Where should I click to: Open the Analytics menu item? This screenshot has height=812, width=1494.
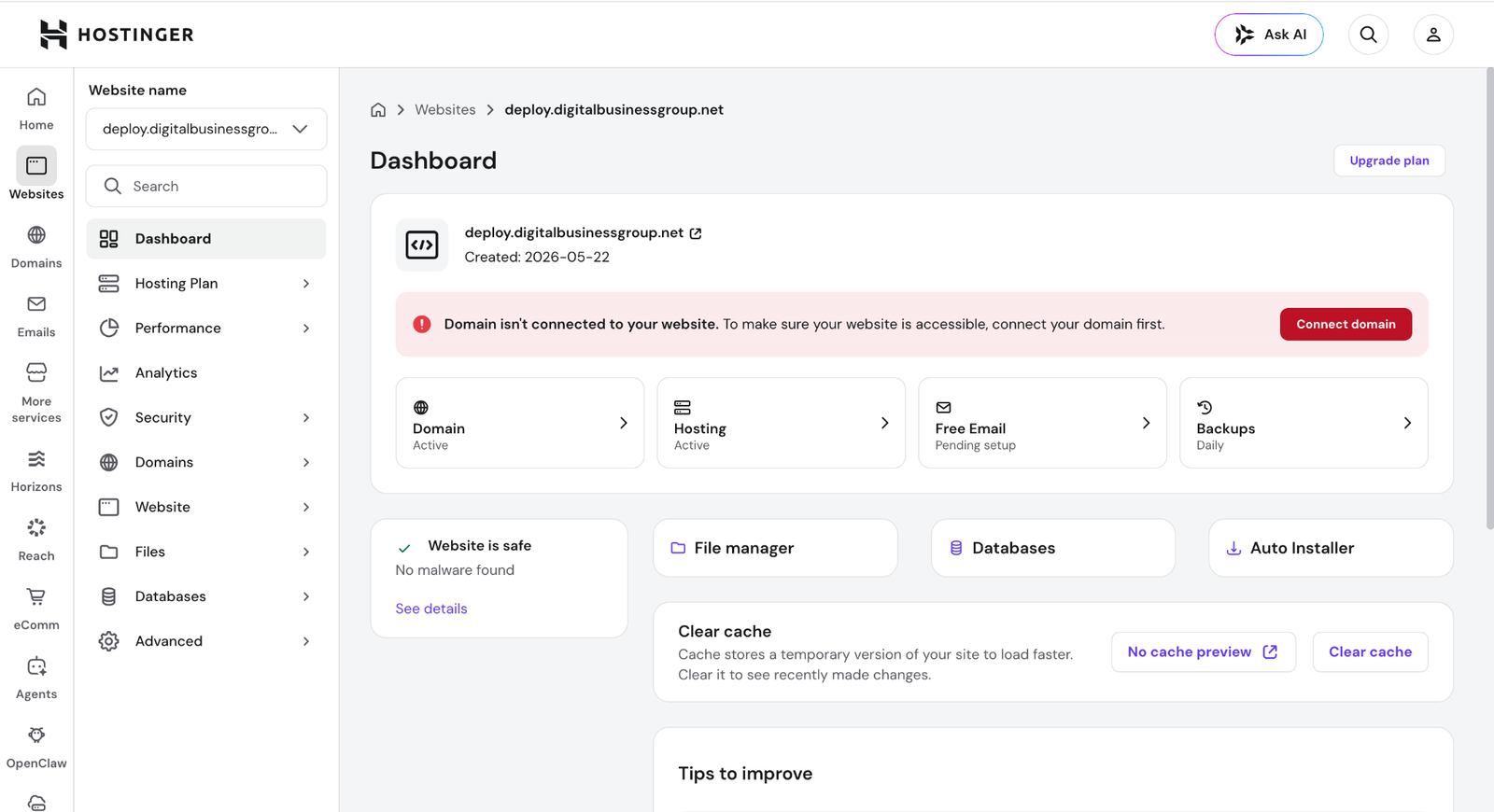(206, 373)
